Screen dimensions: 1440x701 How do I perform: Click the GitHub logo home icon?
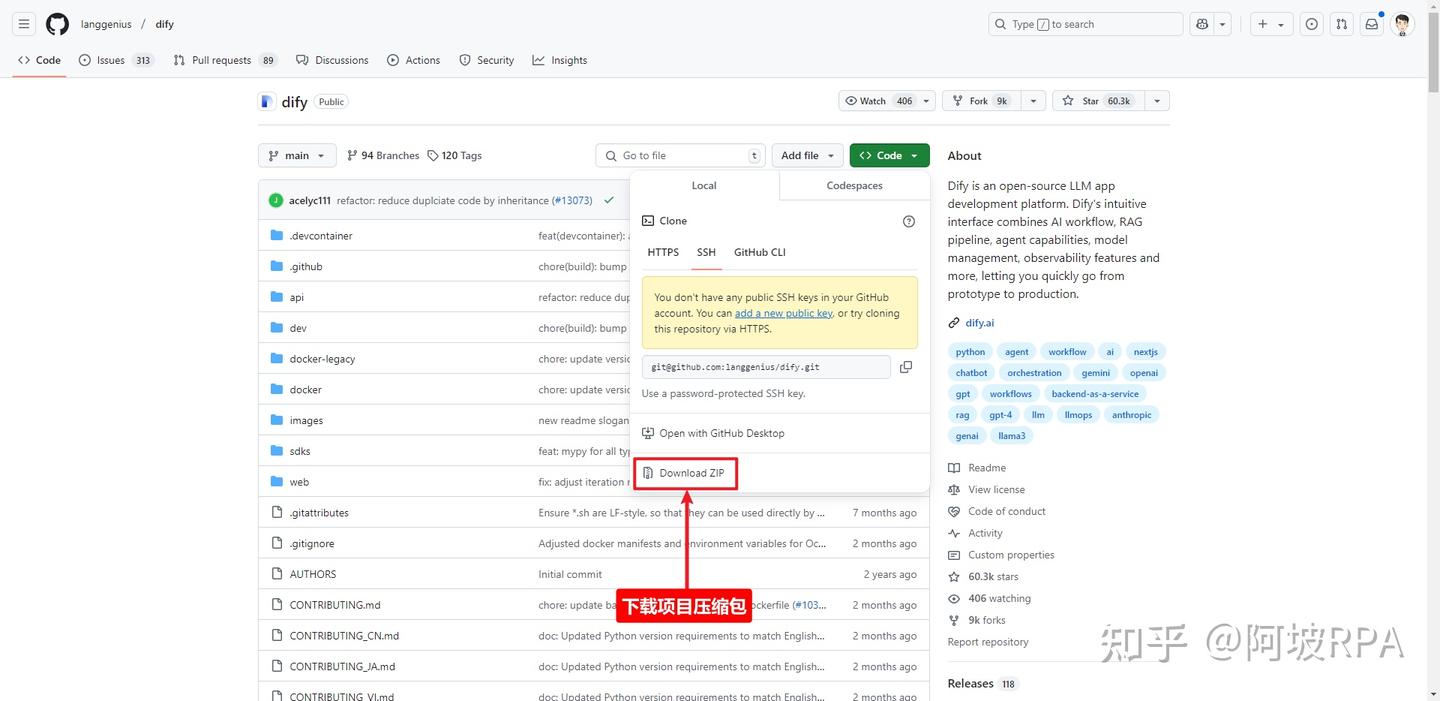pos(57,24)
